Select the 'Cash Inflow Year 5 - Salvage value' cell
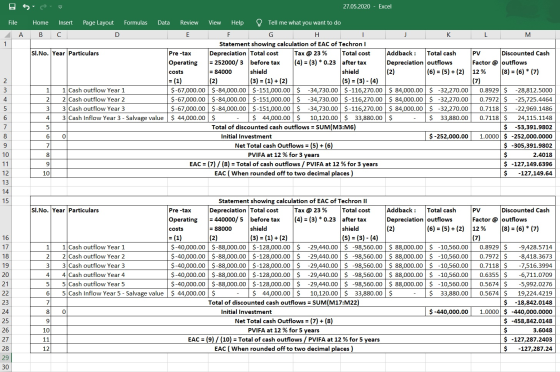This screenshot has width=560, height=372. 117,293
